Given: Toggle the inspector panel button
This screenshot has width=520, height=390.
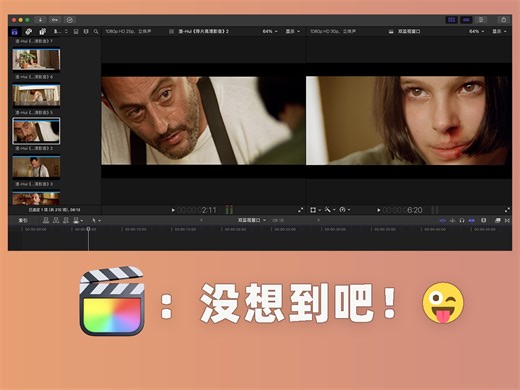Looking at the screenshot, I should [481, 20].
